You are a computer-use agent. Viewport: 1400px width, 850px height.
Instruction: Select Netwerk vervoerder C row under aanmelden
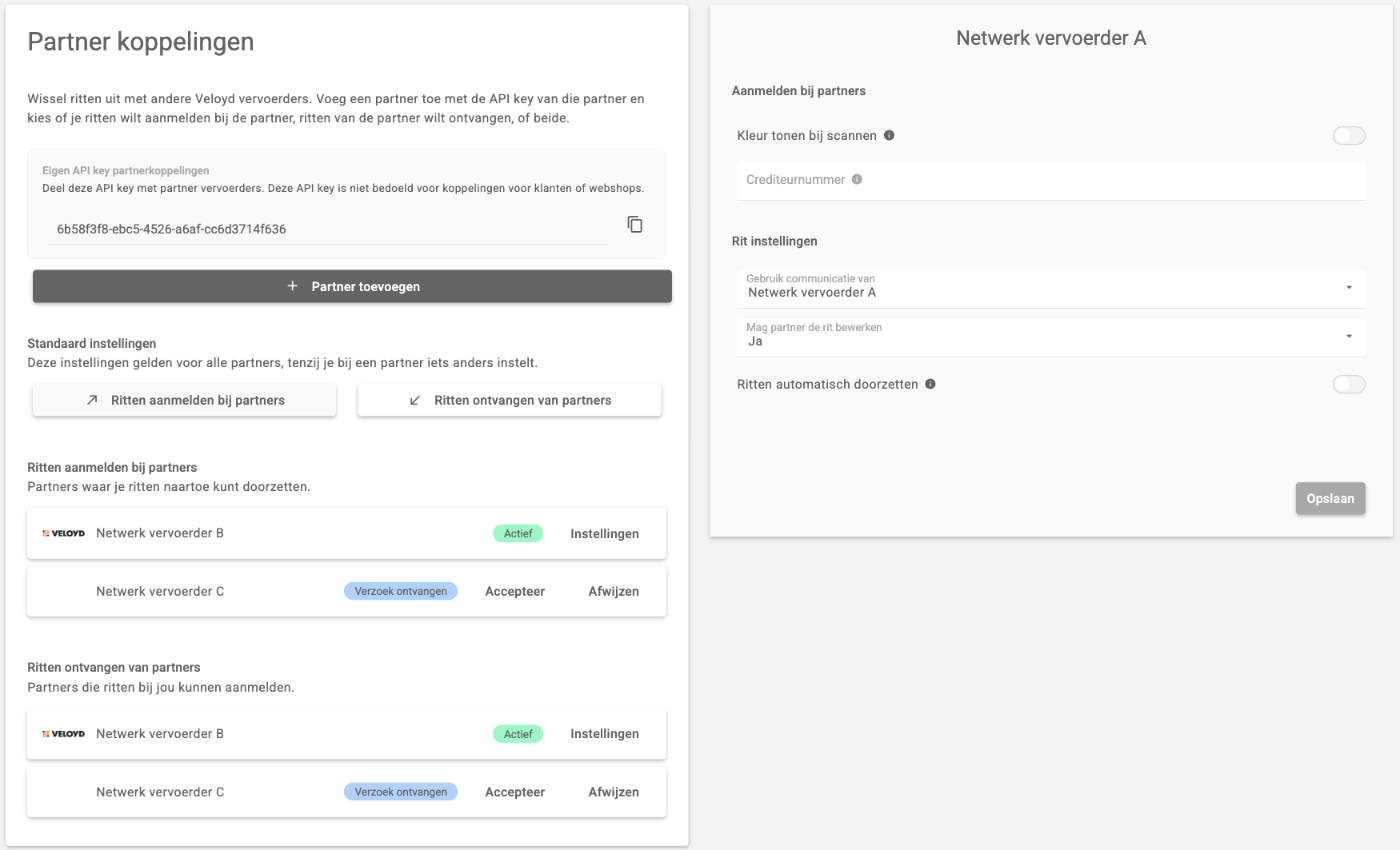(346, 592)
